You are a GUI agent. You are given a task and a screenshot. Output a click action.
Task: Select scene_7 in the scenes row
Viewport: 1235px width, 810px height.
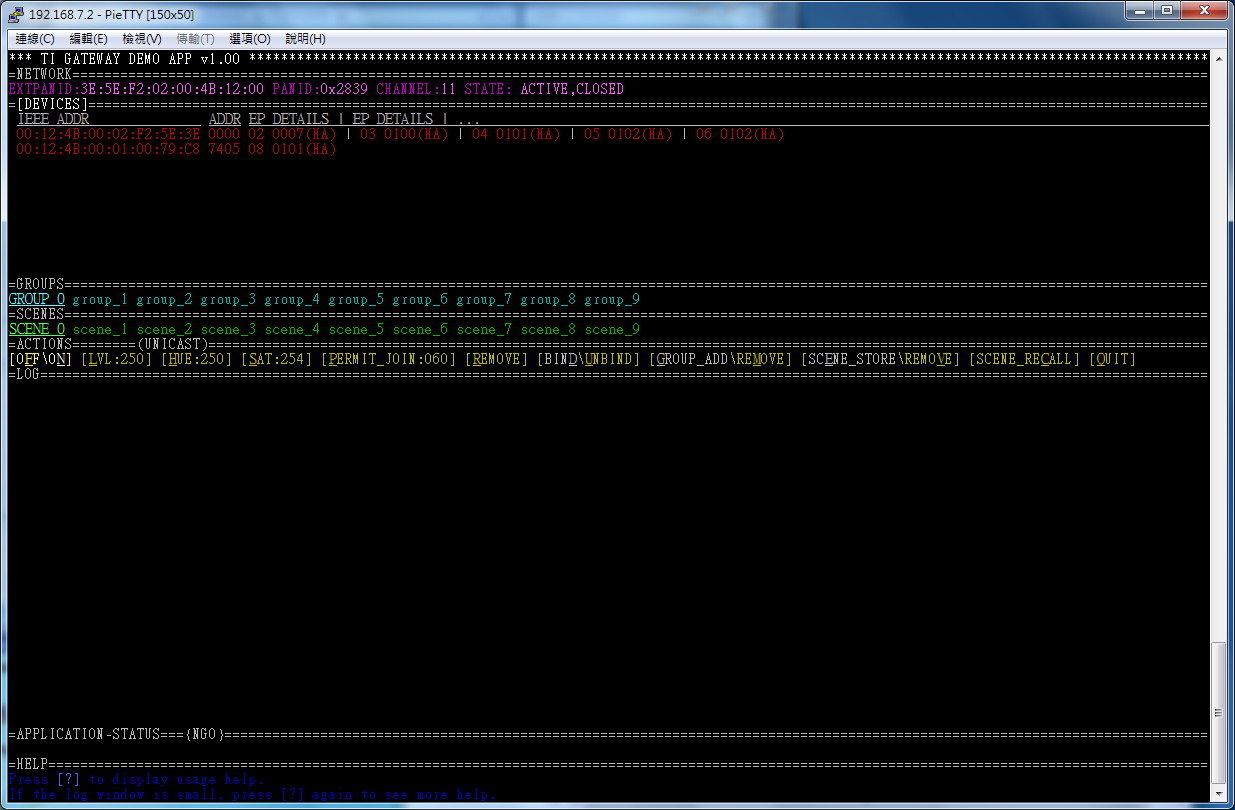tap(484, 329)
